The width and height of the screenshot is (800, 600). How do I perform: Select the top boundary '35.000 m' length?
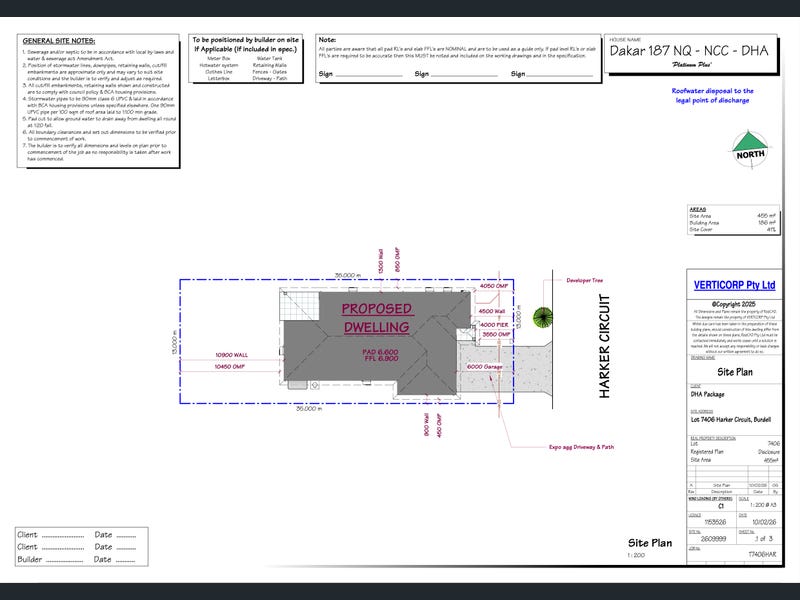(347, 276)
